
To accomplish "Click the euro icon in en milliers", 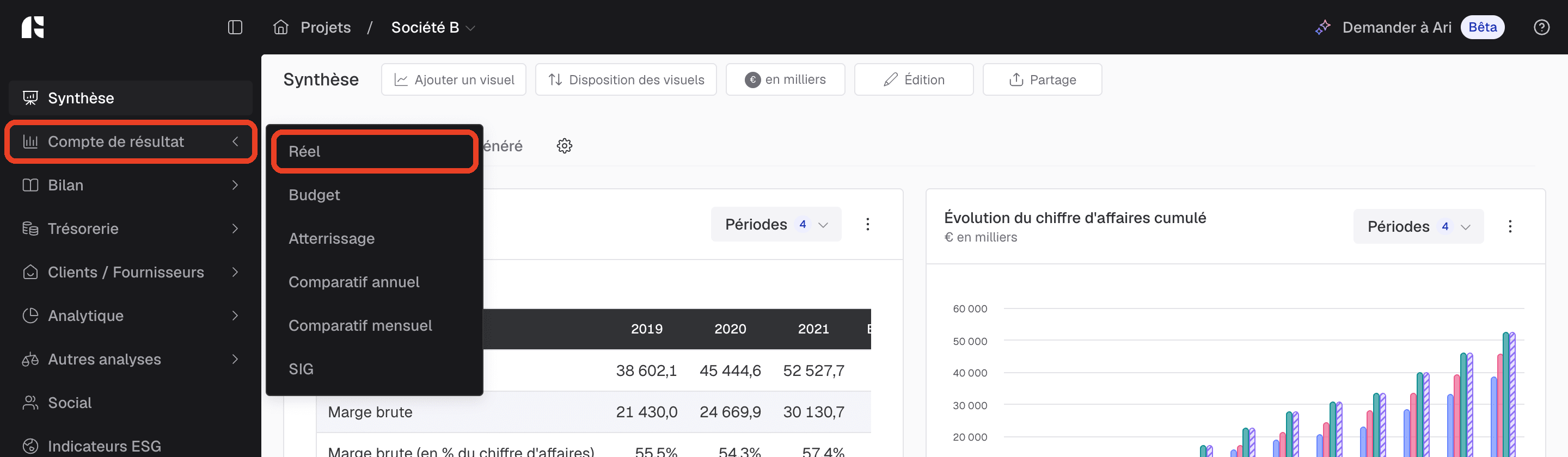I will [752, 80].
